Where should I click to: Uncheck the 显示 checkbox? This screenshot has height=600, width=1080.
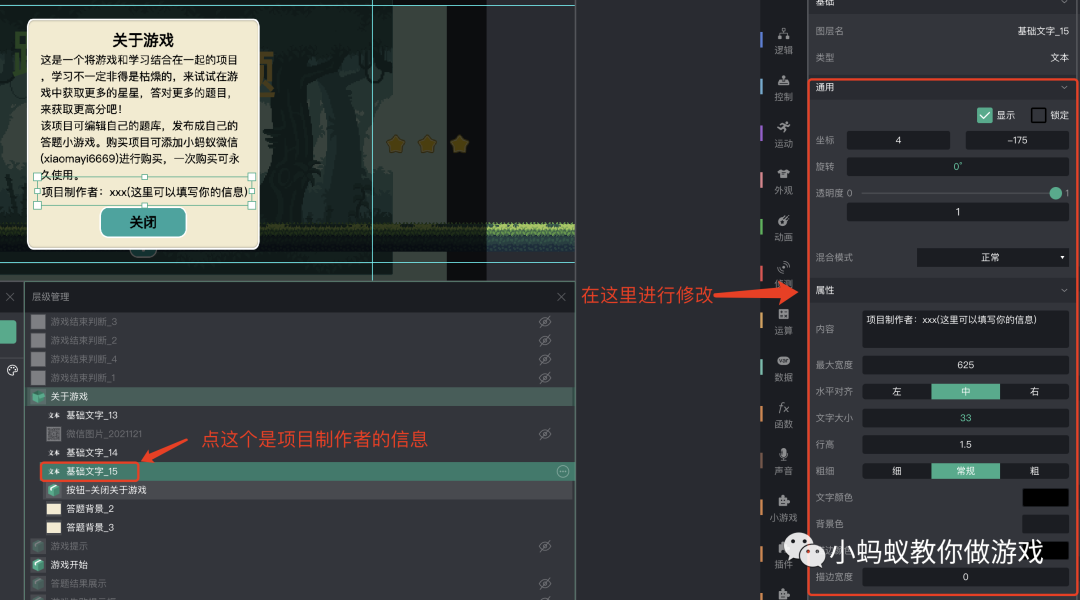click(985, 115)
